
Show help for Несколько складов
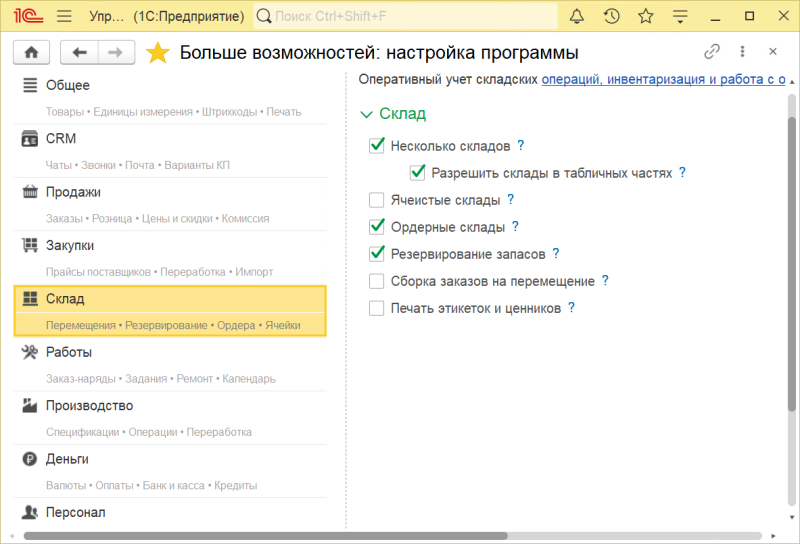520,145
